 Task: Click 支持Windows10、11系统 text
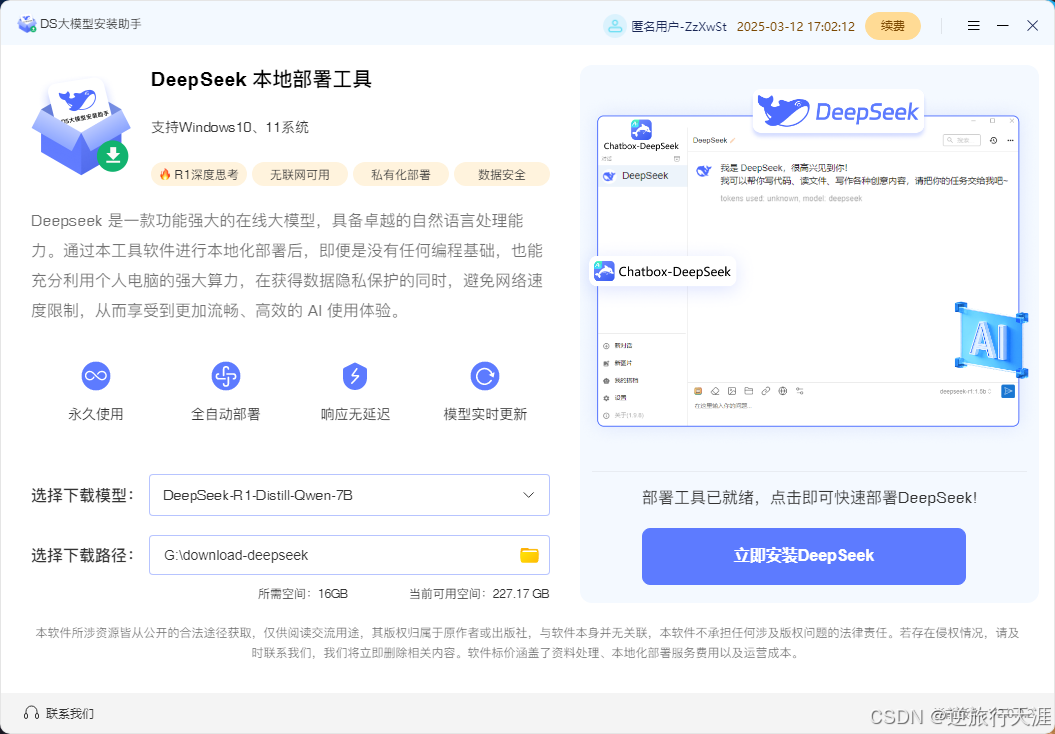tap(230, 127)
